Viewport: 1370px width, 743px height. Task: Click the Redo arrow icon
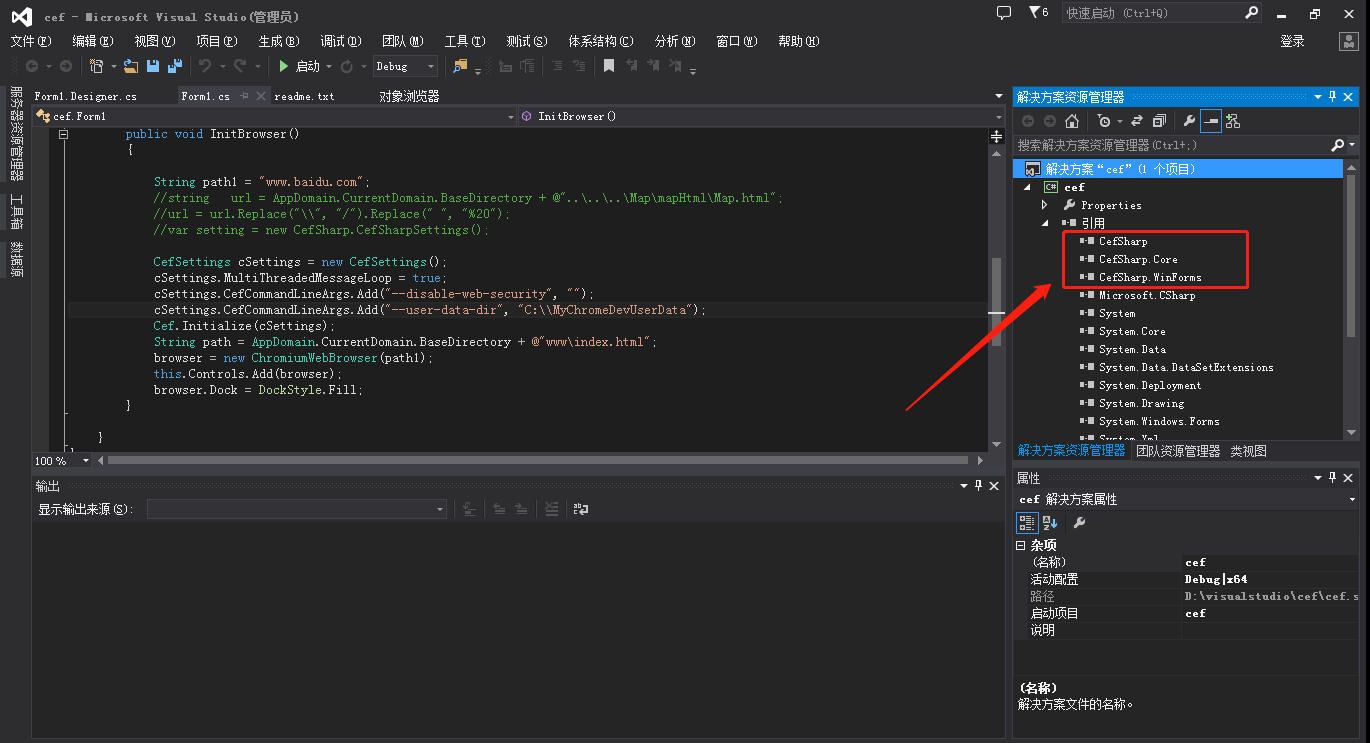pyautogui.click(x=240, y=66)
